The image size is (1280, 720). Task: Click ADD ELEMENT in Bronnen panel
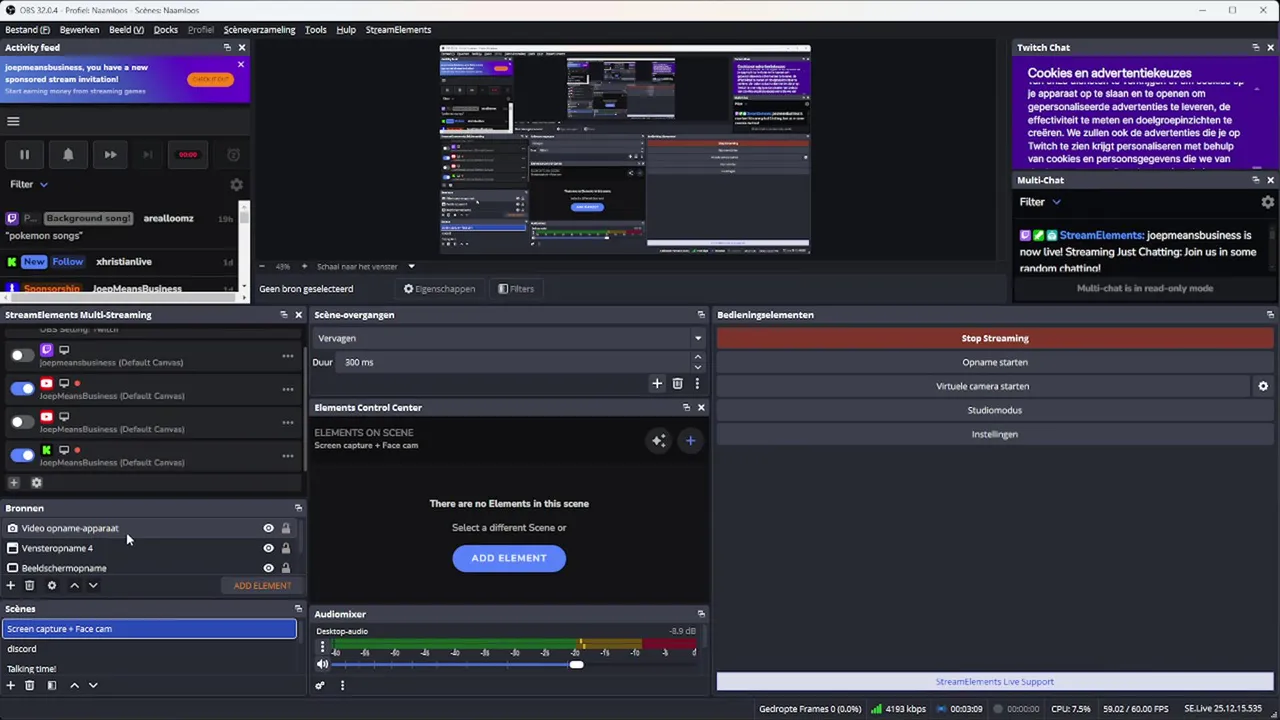coord(262,586)
